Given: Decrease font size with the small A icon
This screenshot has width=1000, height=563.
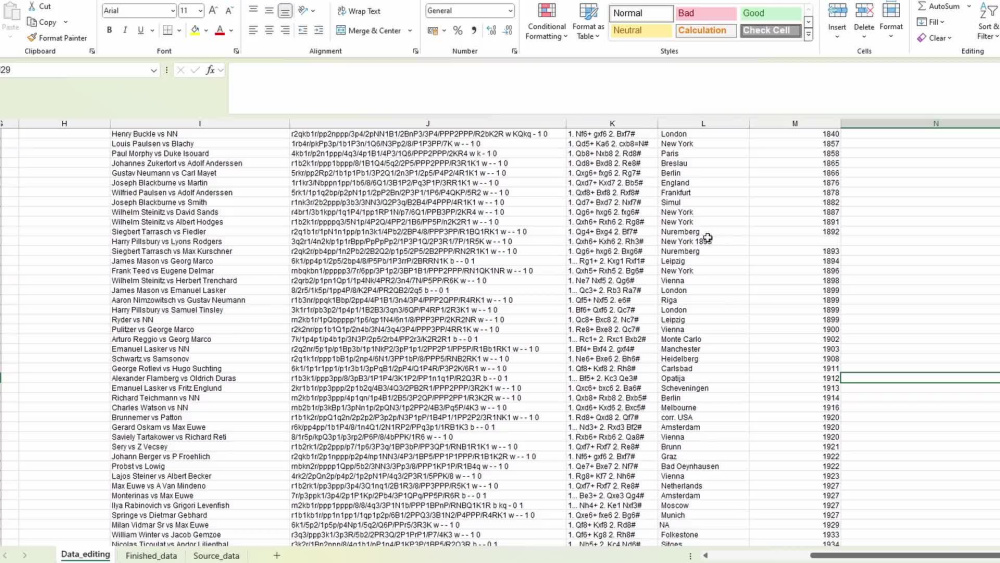Looking at the screenshot, I should click(229, 11).
